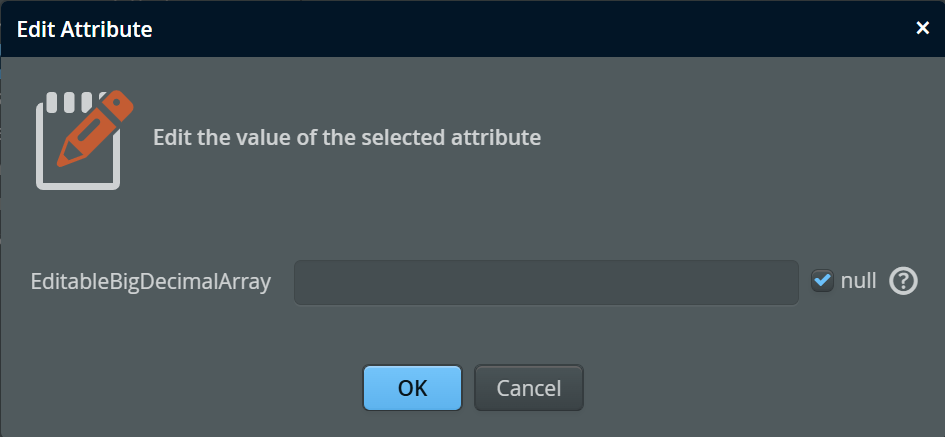Toggle the null checkbox
The width and height of the screenshot is (945, 437).
822,282
